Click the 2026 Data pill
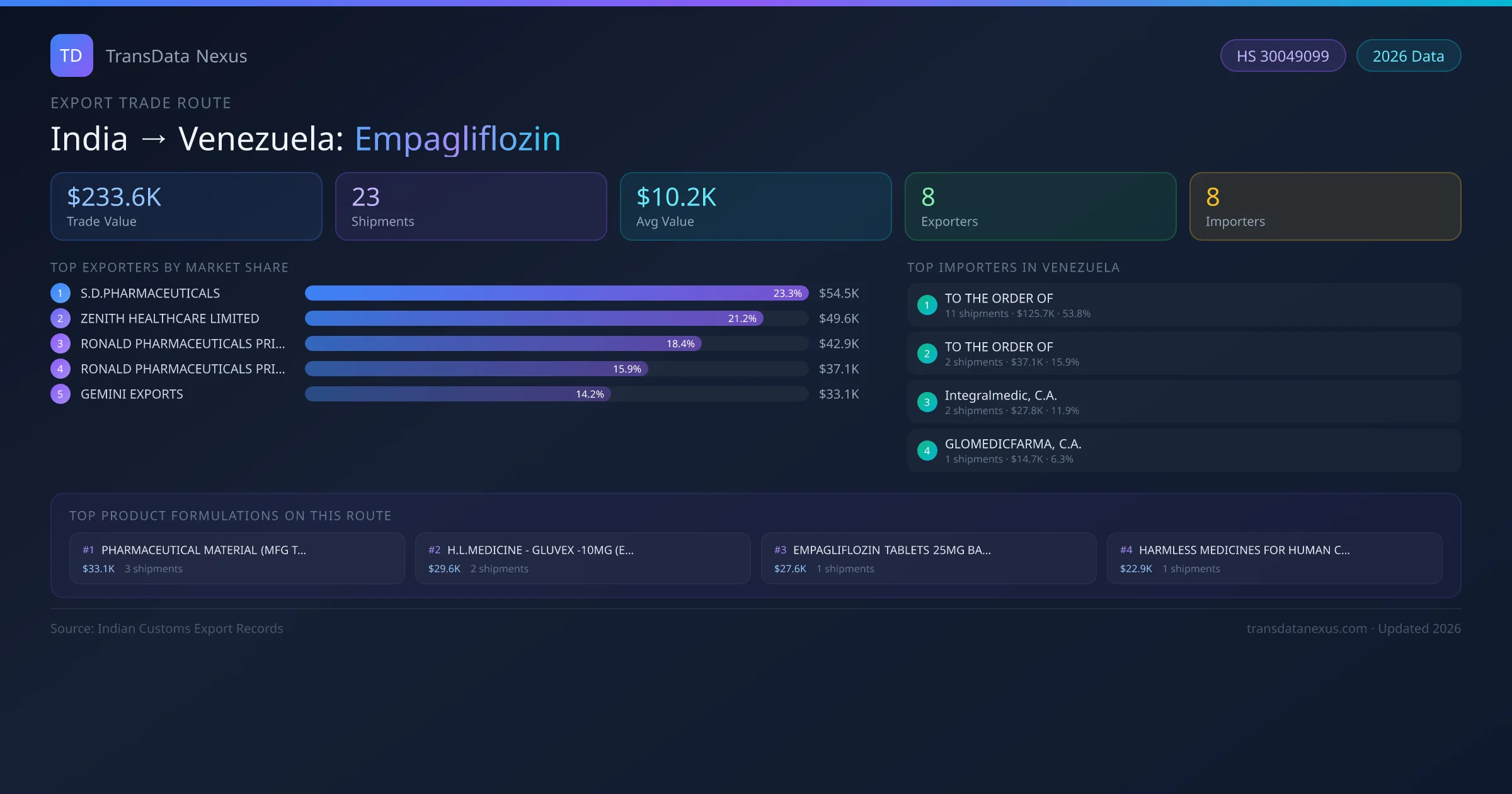 tap(1408, 56)
